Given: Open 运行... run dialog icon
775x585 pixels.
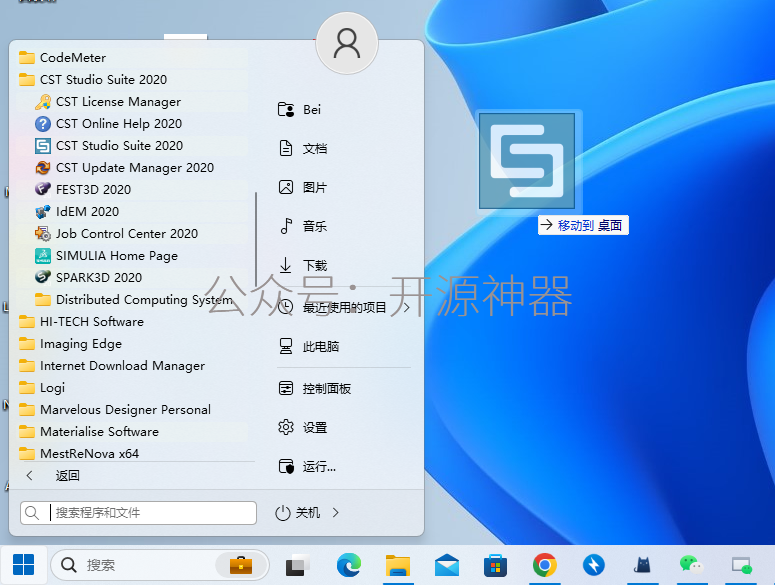Looking at the screenshot, I should 286,466.
